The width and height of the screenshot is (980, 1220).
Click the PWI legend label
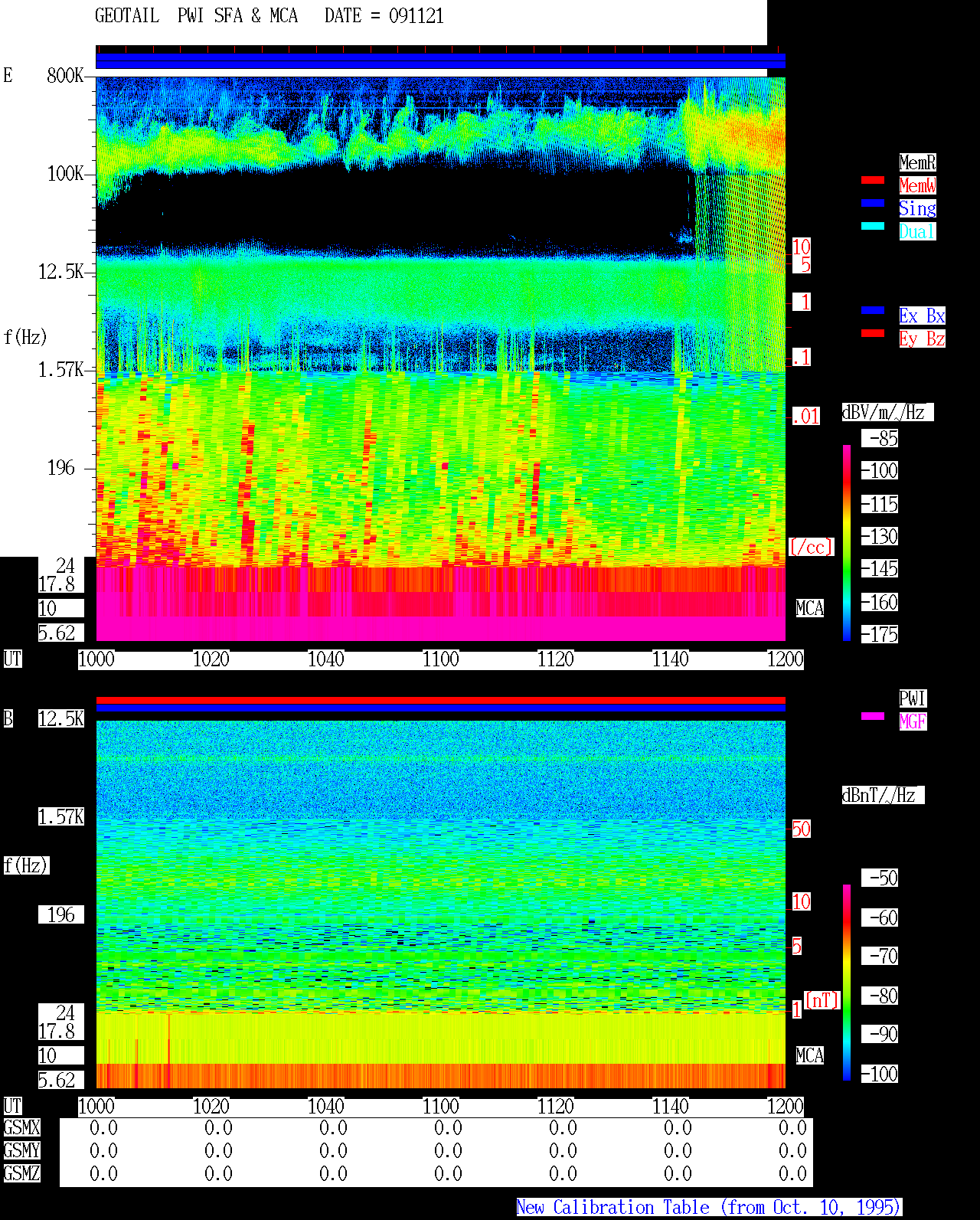click(913, 698)
